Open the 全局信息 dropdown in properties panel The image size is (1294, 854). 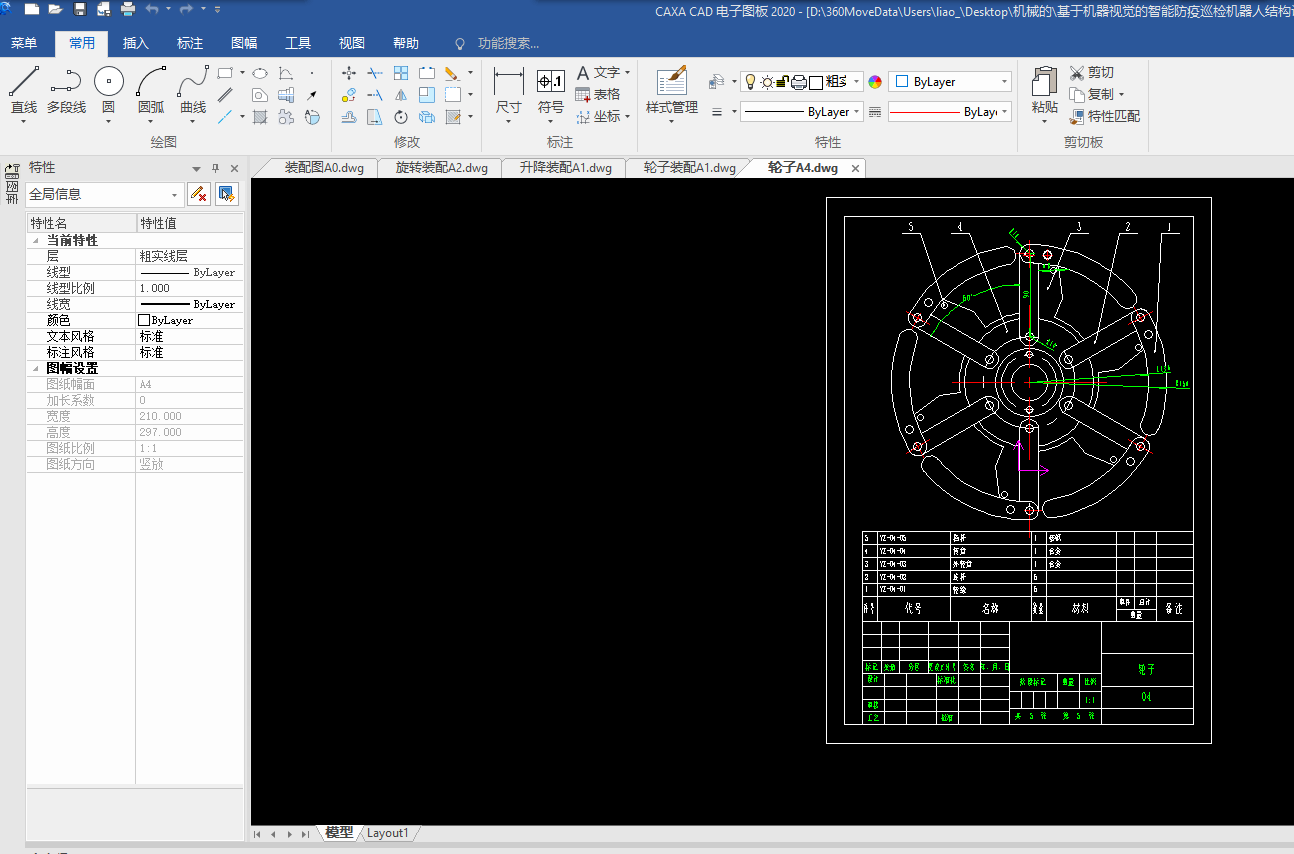pos(176,195)
